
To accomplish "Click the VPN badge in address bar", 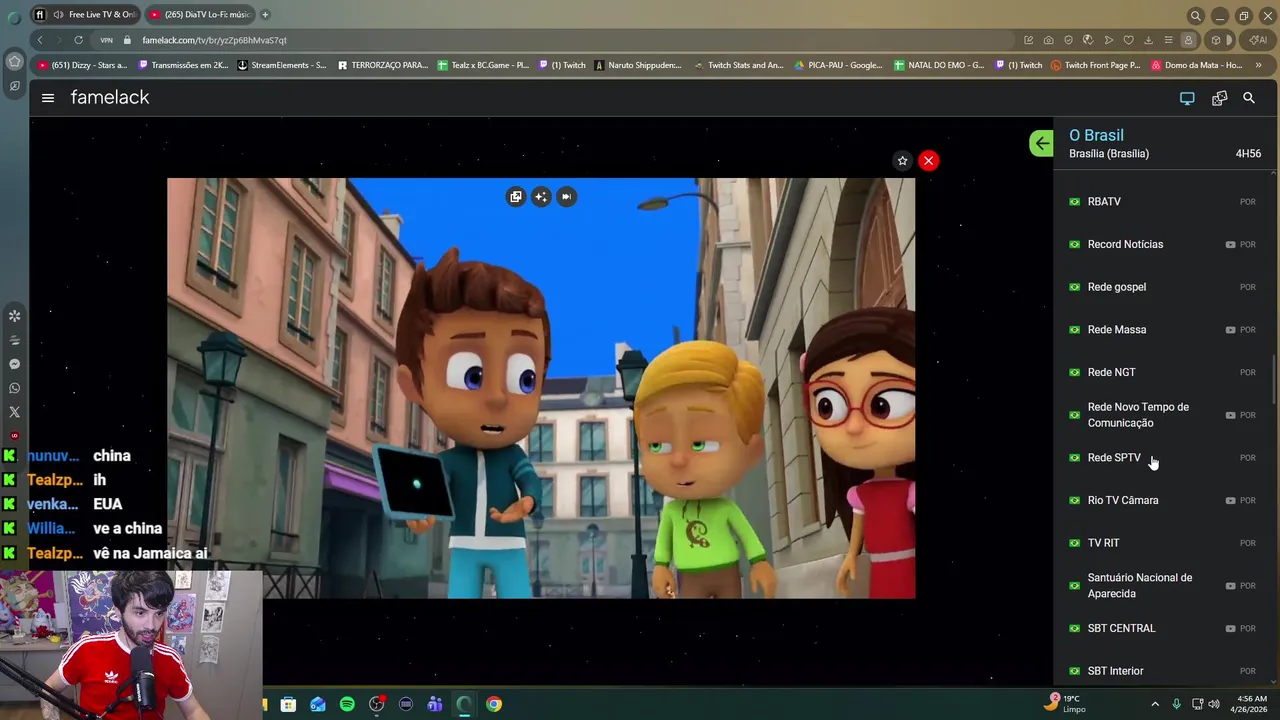I will (106, 40).
